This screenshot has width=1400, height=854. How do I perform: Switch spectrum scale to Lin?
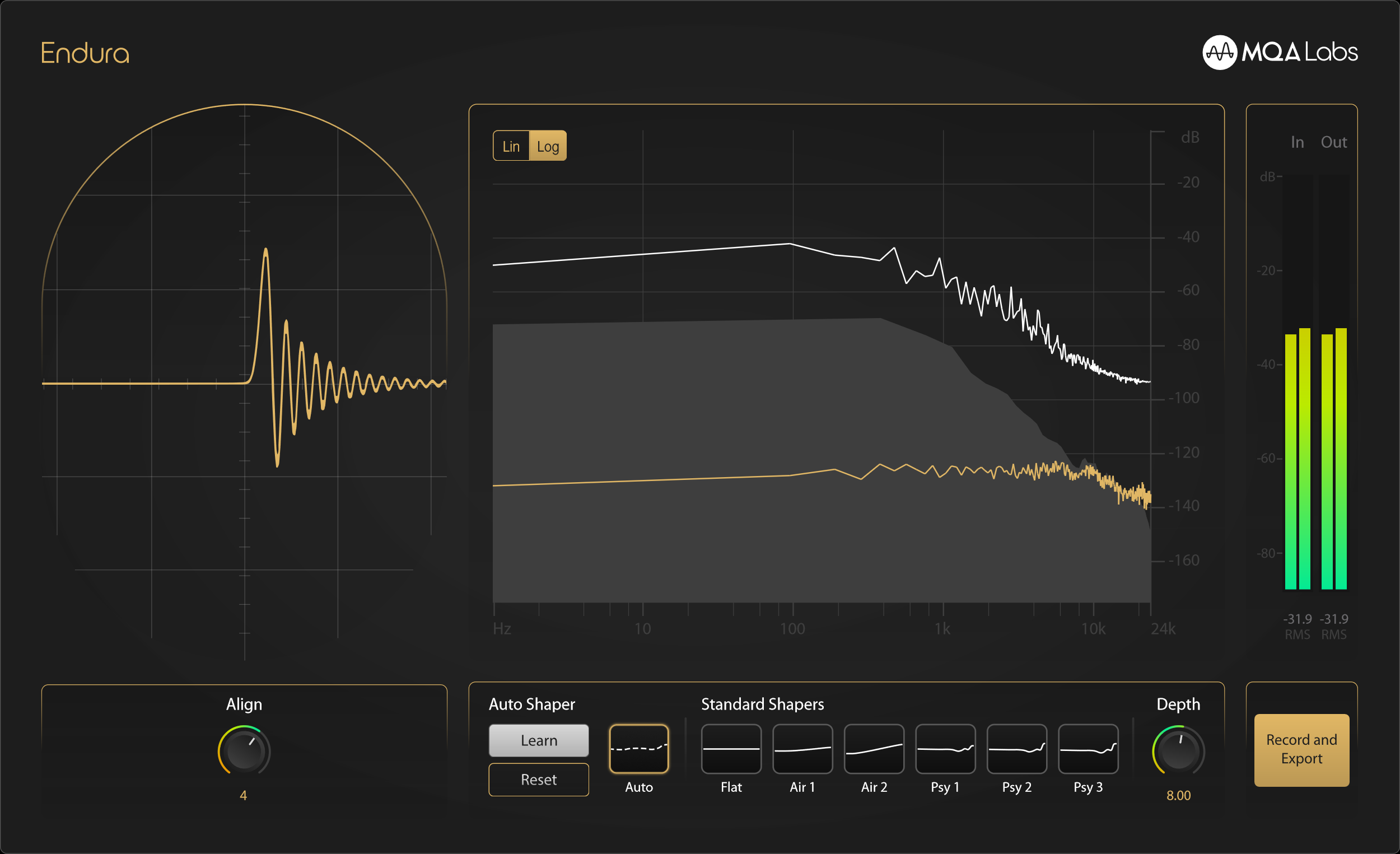click(511, 146)
